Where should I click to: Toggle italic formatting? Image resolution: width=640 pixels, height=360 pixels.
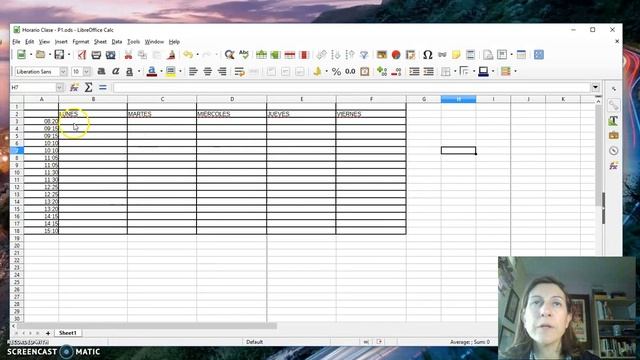(x=116, y=71)
